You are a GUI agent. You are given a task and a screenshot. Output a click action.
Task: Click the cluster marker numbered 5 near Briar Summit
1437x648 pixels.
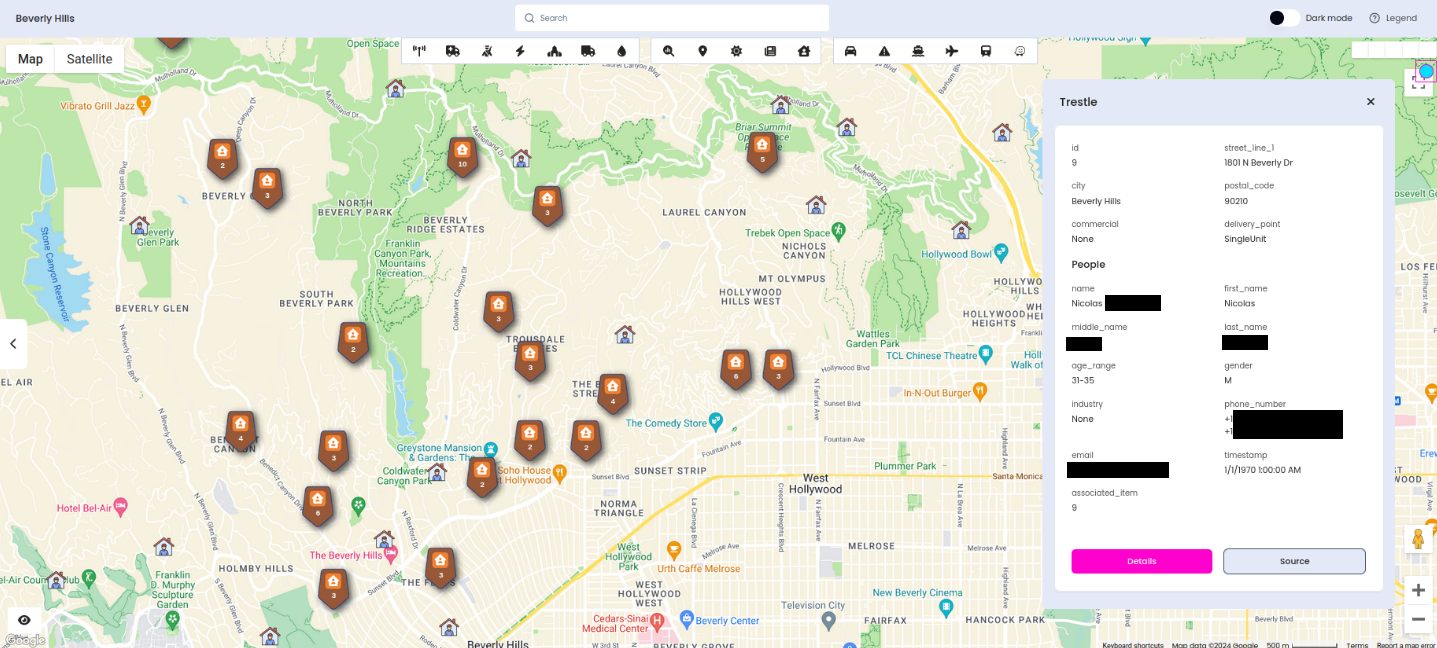[x=762, y=152]
